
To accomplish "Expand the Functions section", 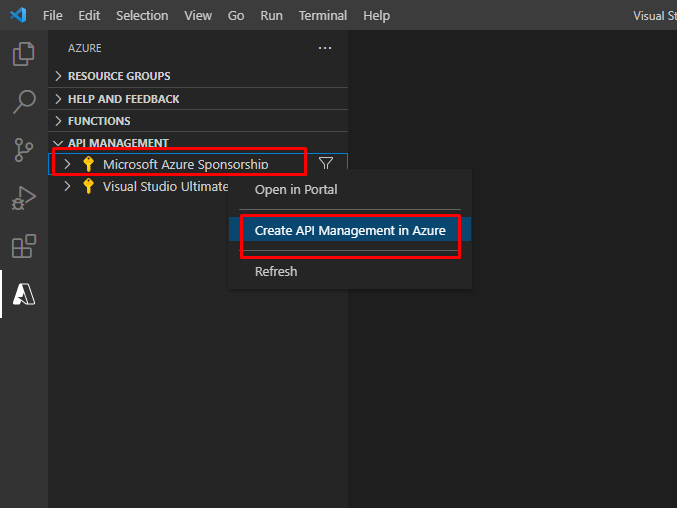I will [98, 121].
